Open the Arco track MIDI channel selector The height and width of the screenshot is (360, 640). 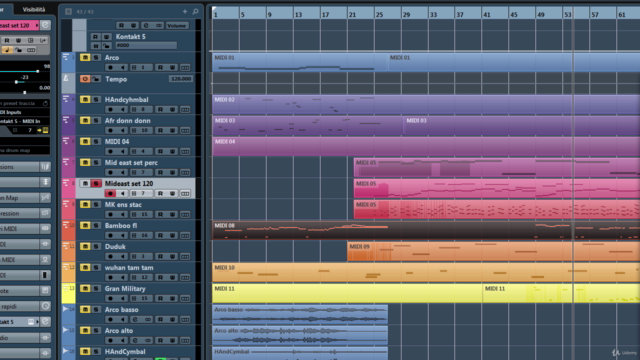coord(141,67)
